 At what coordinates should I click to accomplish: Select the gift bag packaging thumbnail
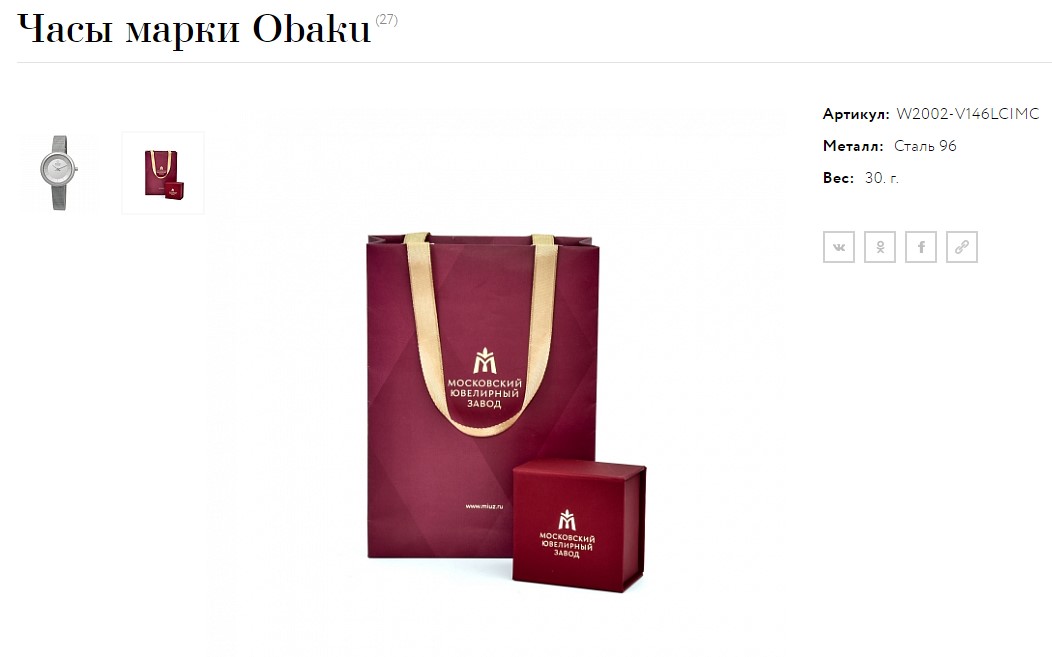163,173
